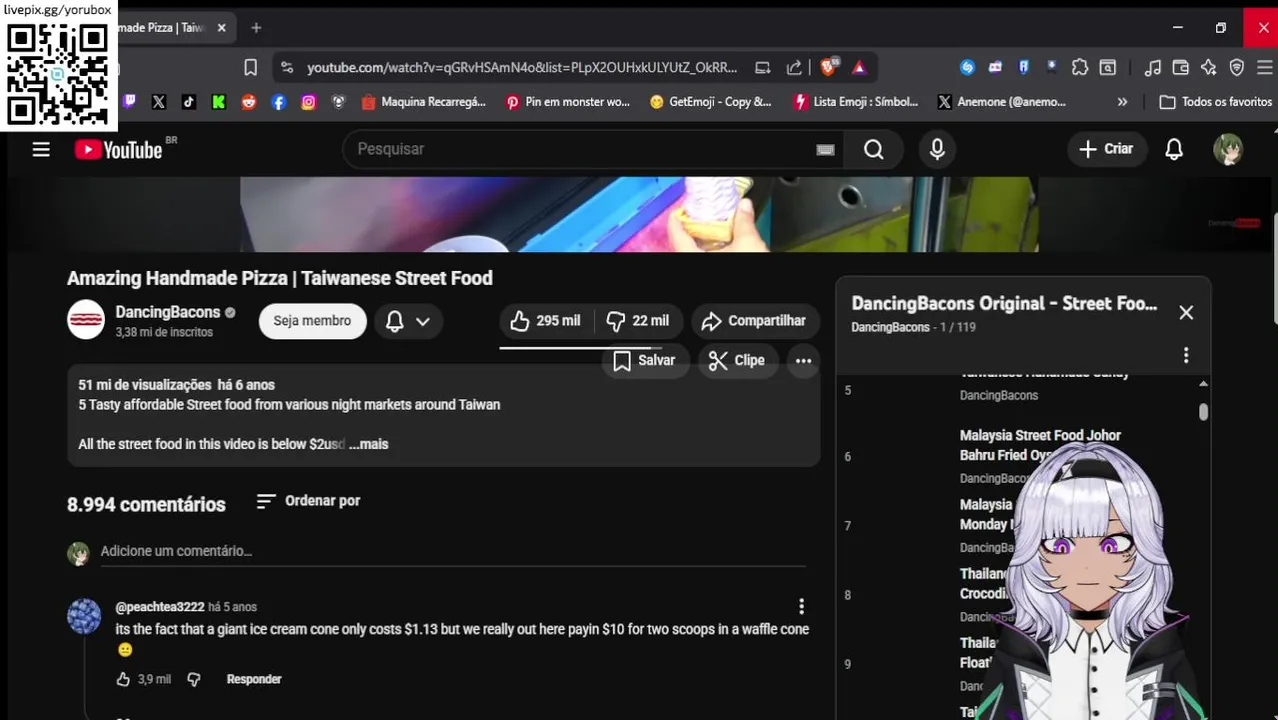This screenshot has height=720, width=1278.
Task: Show hidden bookmarks overflow chevron
Action: [1122, 101]
